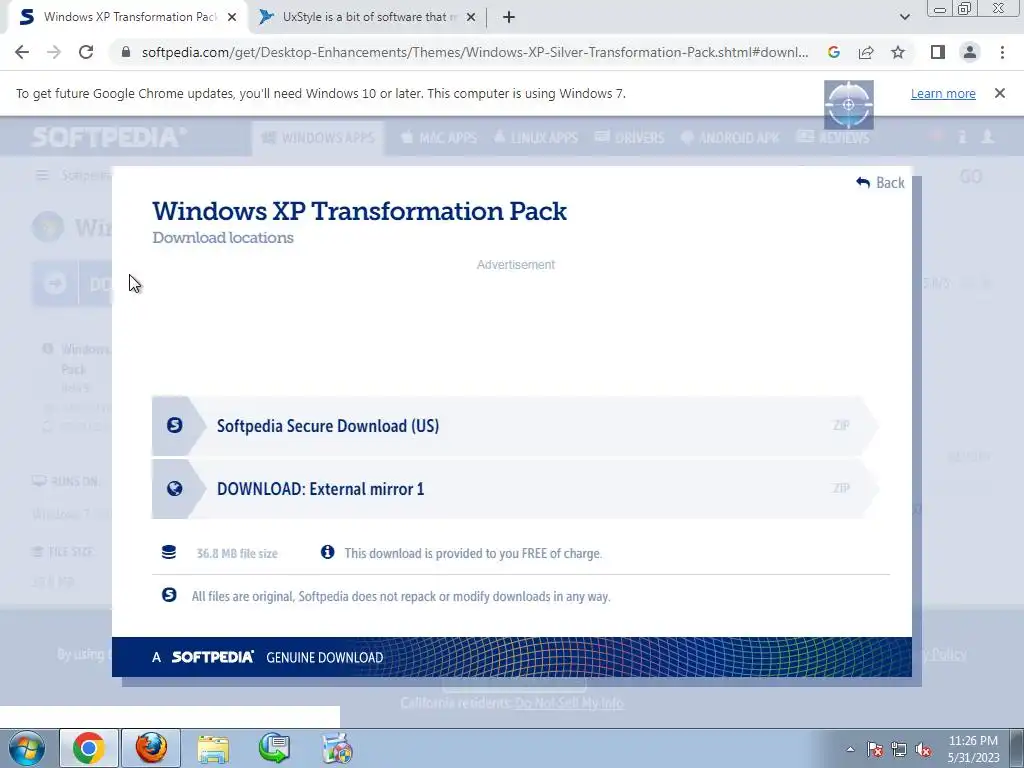Open the monitor with green arrow taskbar icon

(x=275, y=748)
